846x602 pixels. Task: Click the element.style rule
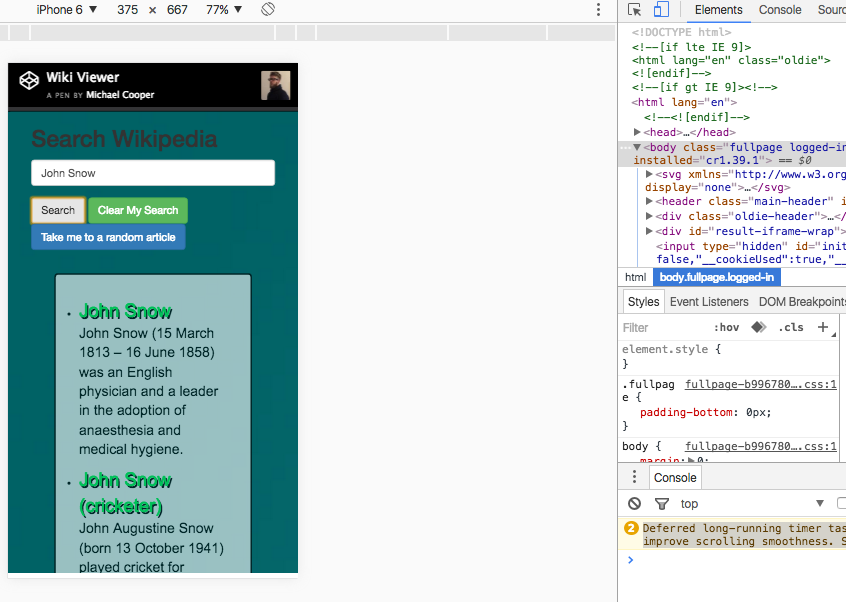click(x=671, y=349)
